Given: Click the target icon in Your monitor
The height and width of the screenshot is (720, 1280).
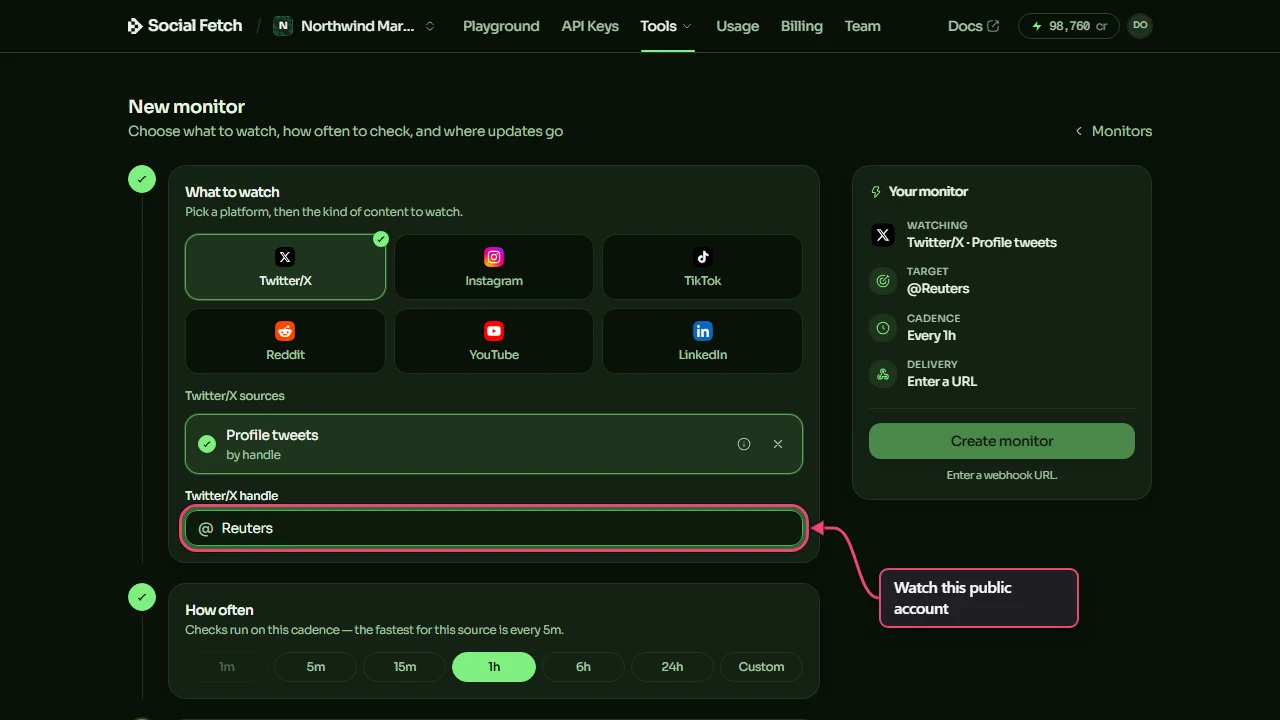Looking at the screenshot, I should (883, 281).
